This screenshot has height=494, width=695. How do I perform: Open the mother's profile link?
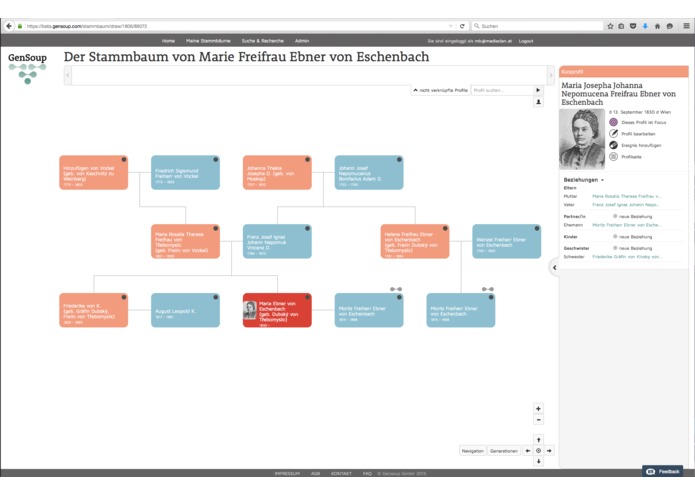[x=626, y=196]
